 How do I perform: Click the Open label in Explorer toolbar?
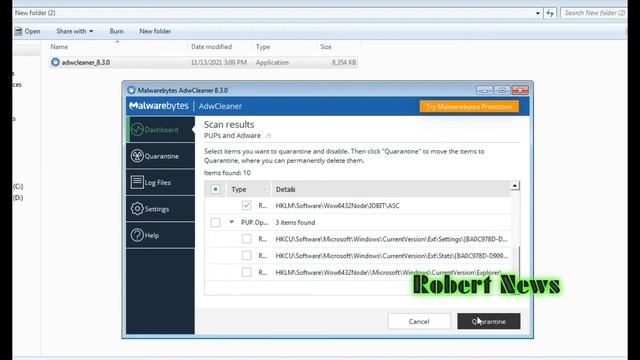coord(32,31)
